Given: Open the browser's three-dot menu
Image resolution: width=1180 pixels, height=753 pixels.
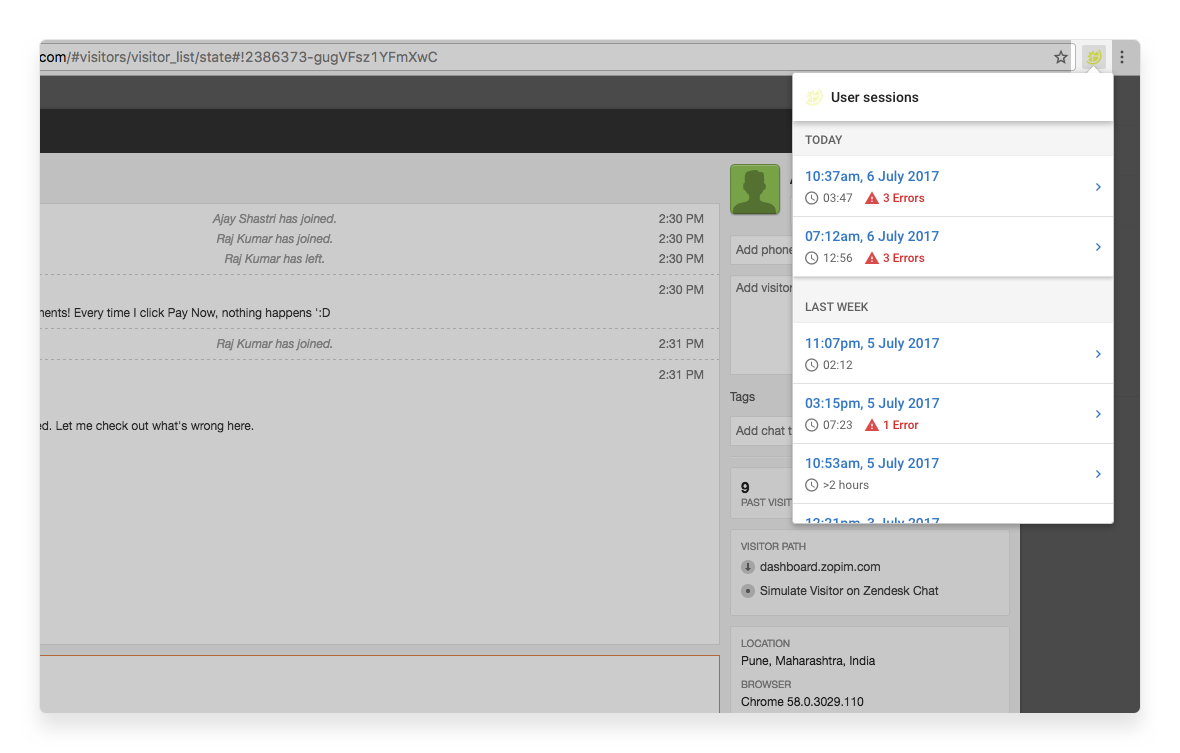Looking at the screenshot, I should pyautogui.click(x=1121, y=57).
